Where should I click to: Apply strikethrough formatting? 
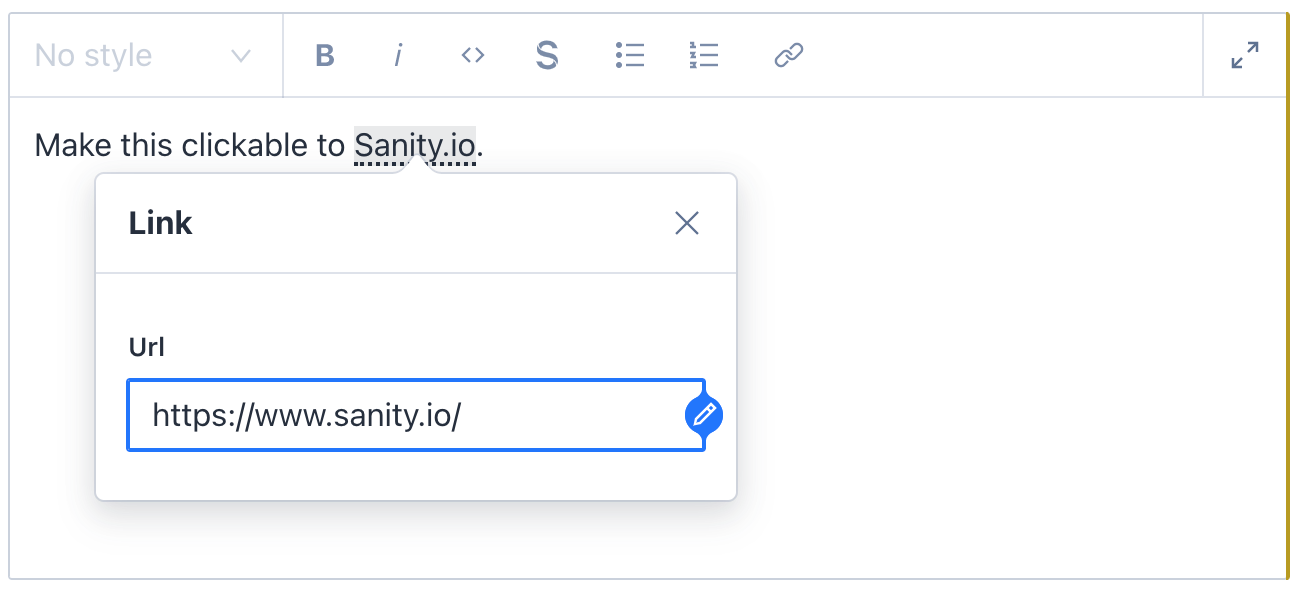tap(546, 55)
